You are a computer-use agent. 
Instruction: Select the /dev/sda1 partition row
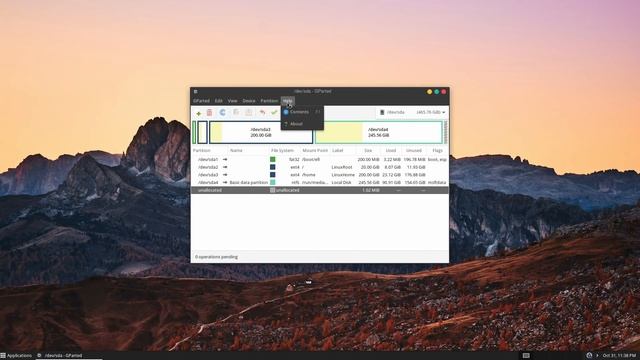click(x=320, y=160)
